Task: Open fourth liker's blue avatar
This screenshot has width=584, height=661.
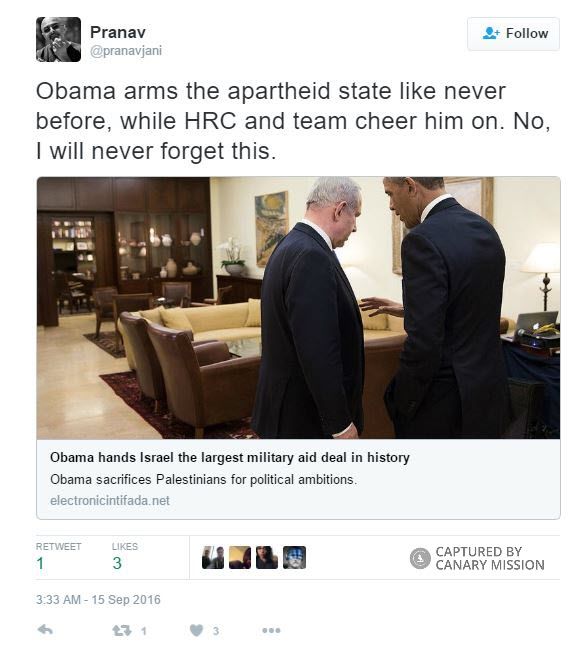Action: [x=294, y=557]
